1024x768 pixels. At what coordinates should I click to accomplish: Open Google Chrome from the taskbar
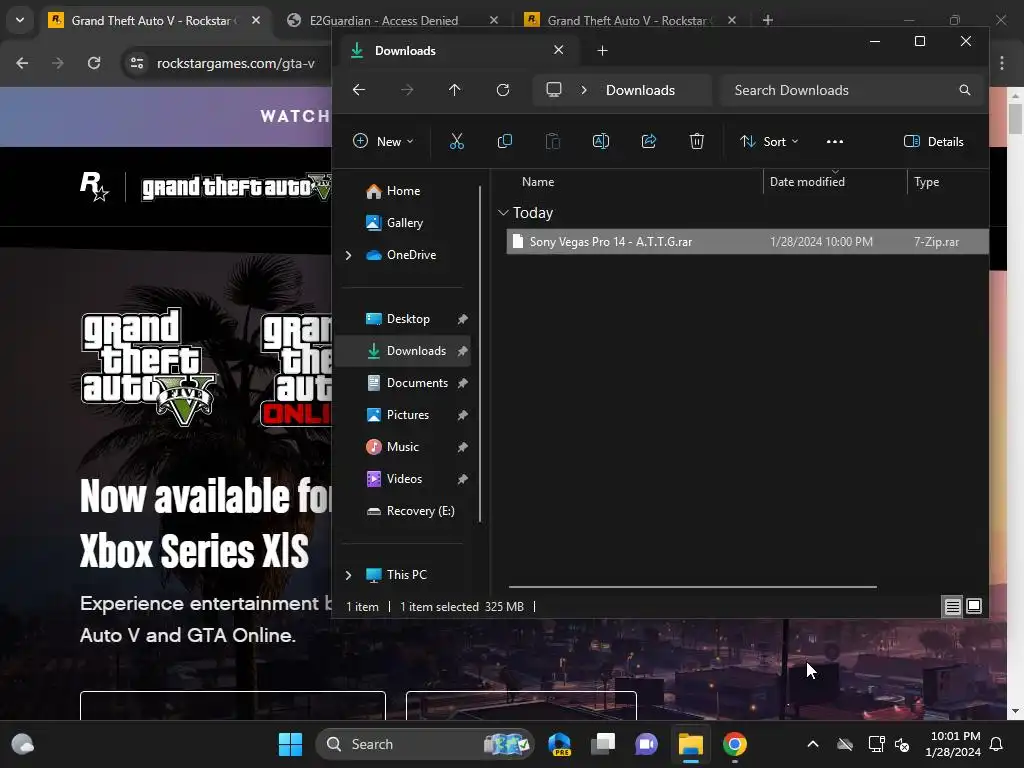(735, 744)
